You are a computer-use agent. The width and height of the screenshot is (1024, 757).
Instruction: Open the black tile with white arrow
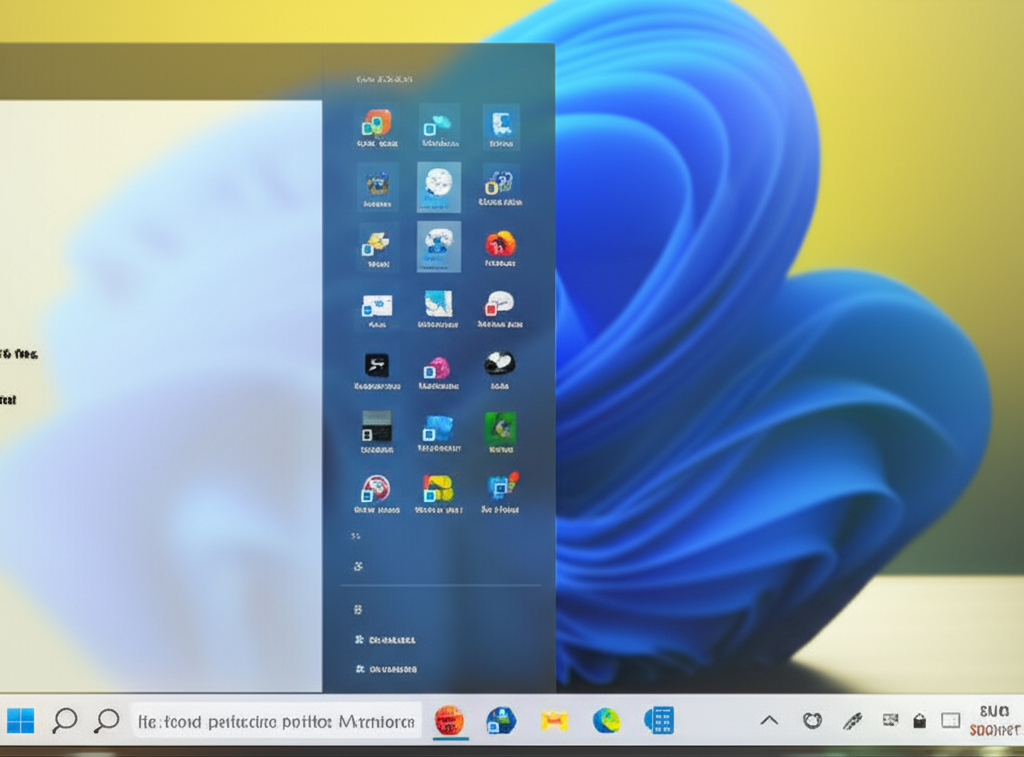click(377, 365)
